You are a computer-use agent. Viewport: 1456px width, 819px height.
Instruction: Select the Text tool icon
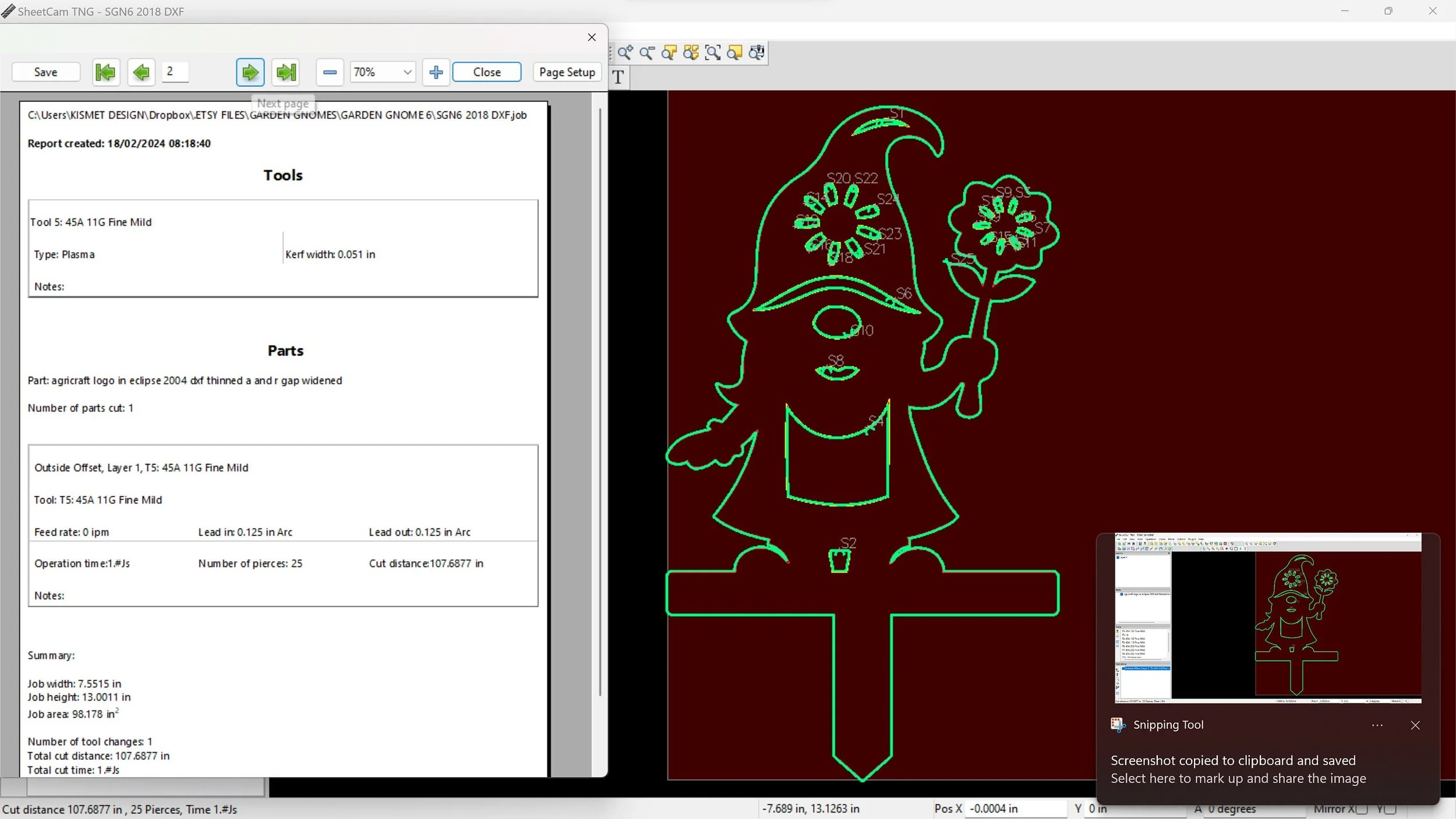(619, 77)
